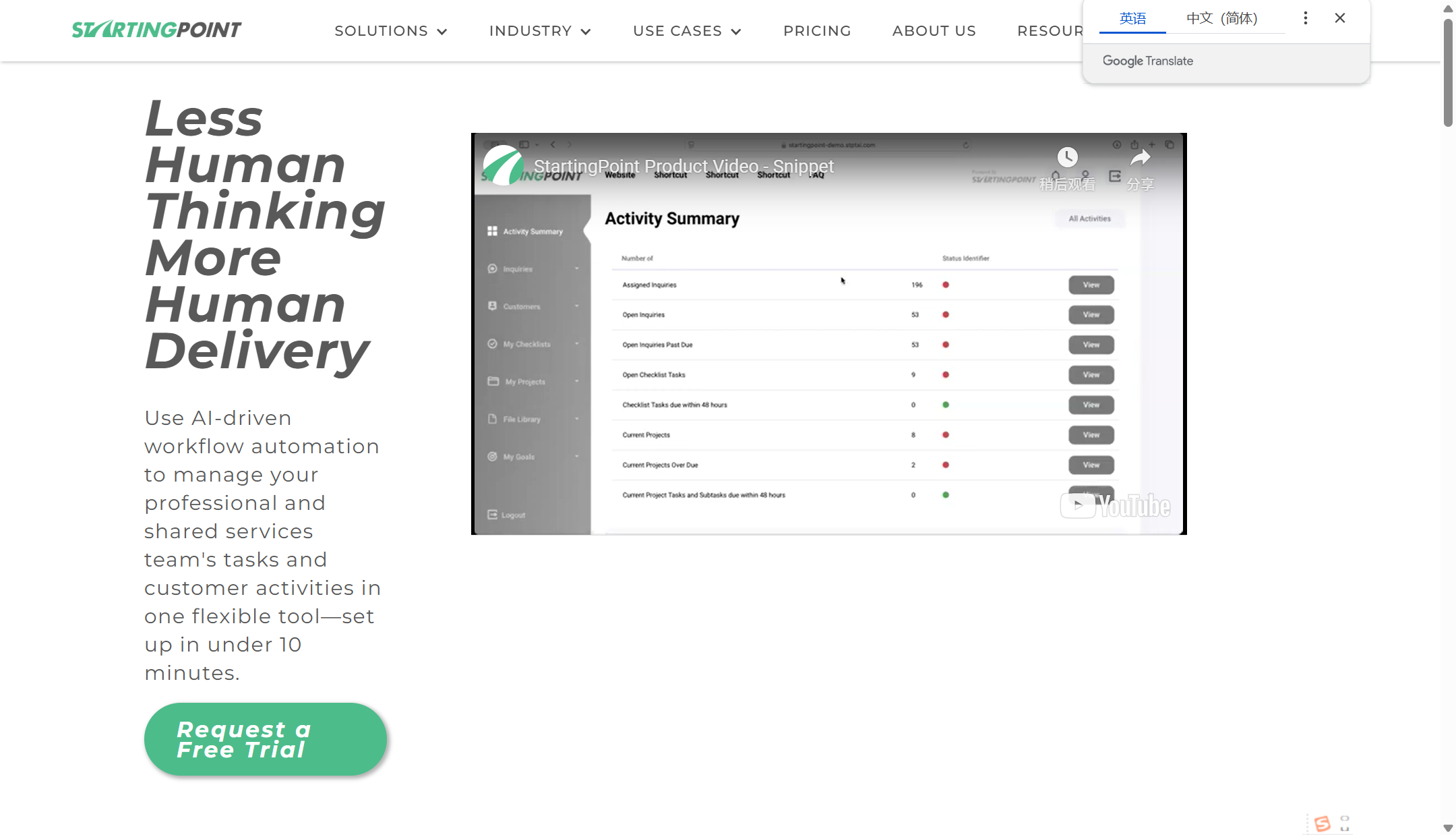Click the StartingPoint logo in header
Viewport: 1456px width, 835px height.
click(x=156, y=30)
